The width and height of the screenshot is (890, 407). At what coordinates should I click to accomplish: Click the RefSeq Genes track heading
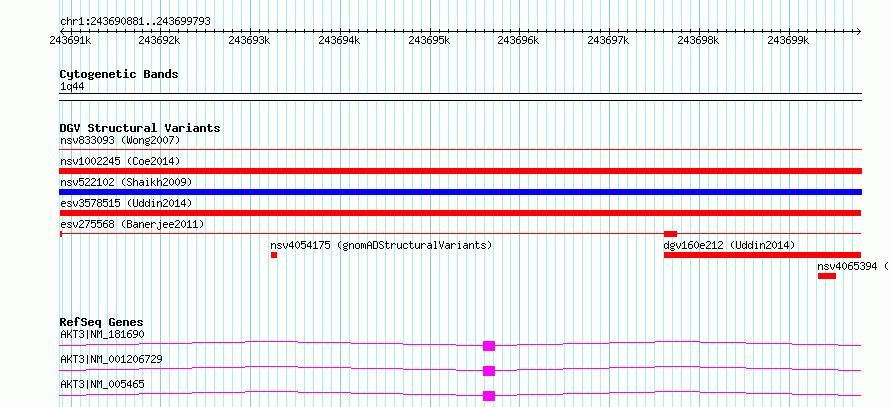point(102,322)
